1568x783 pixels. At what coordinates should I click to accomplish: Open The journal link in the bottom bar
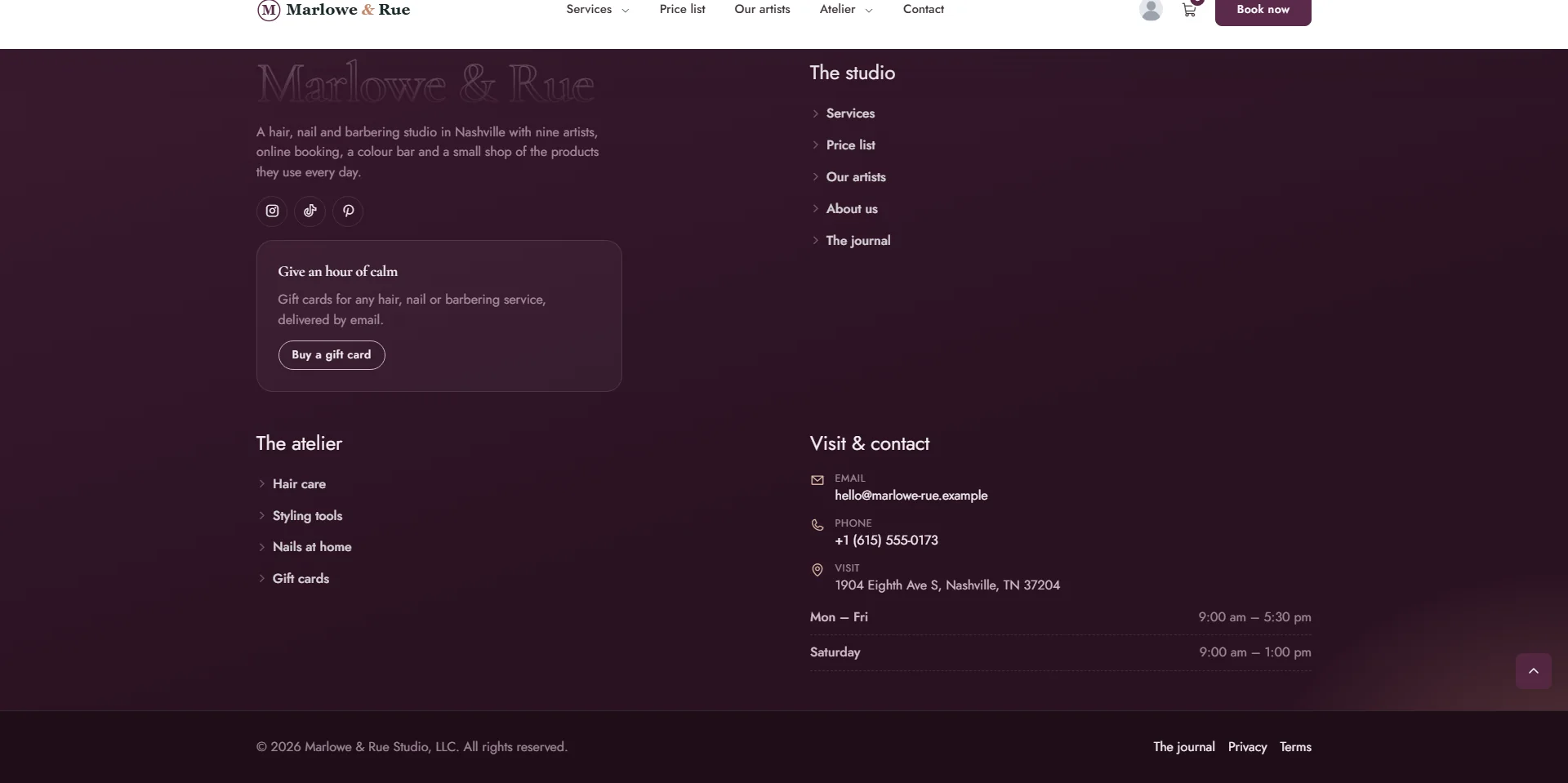point(1183,747)
